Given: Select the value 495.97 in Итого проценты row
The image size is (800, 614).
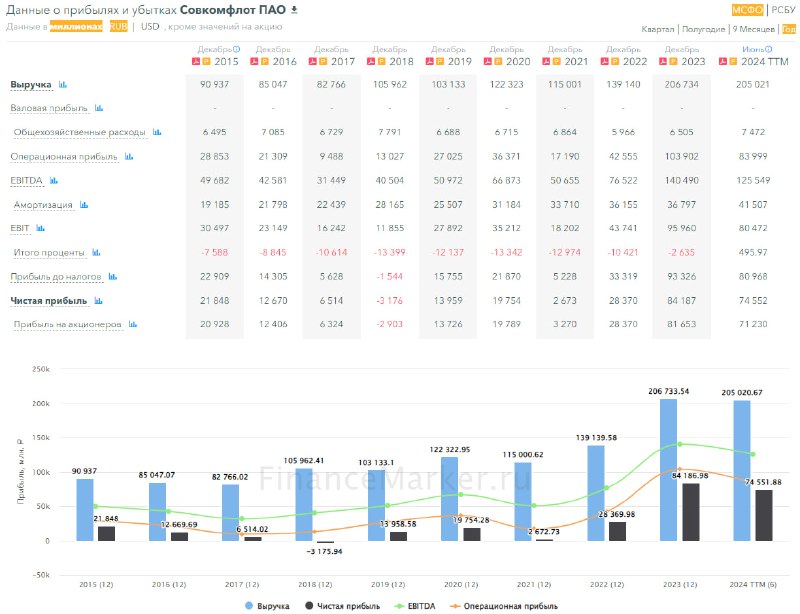Looking at the screenshot, I should (x=753, y=252).
